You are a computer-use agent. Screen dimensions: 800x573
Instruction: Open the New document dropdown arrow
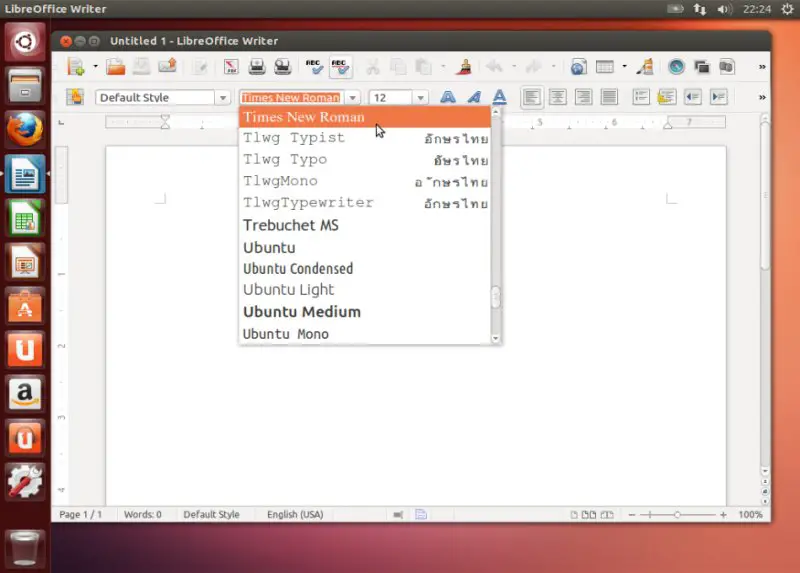click(95, 67)
